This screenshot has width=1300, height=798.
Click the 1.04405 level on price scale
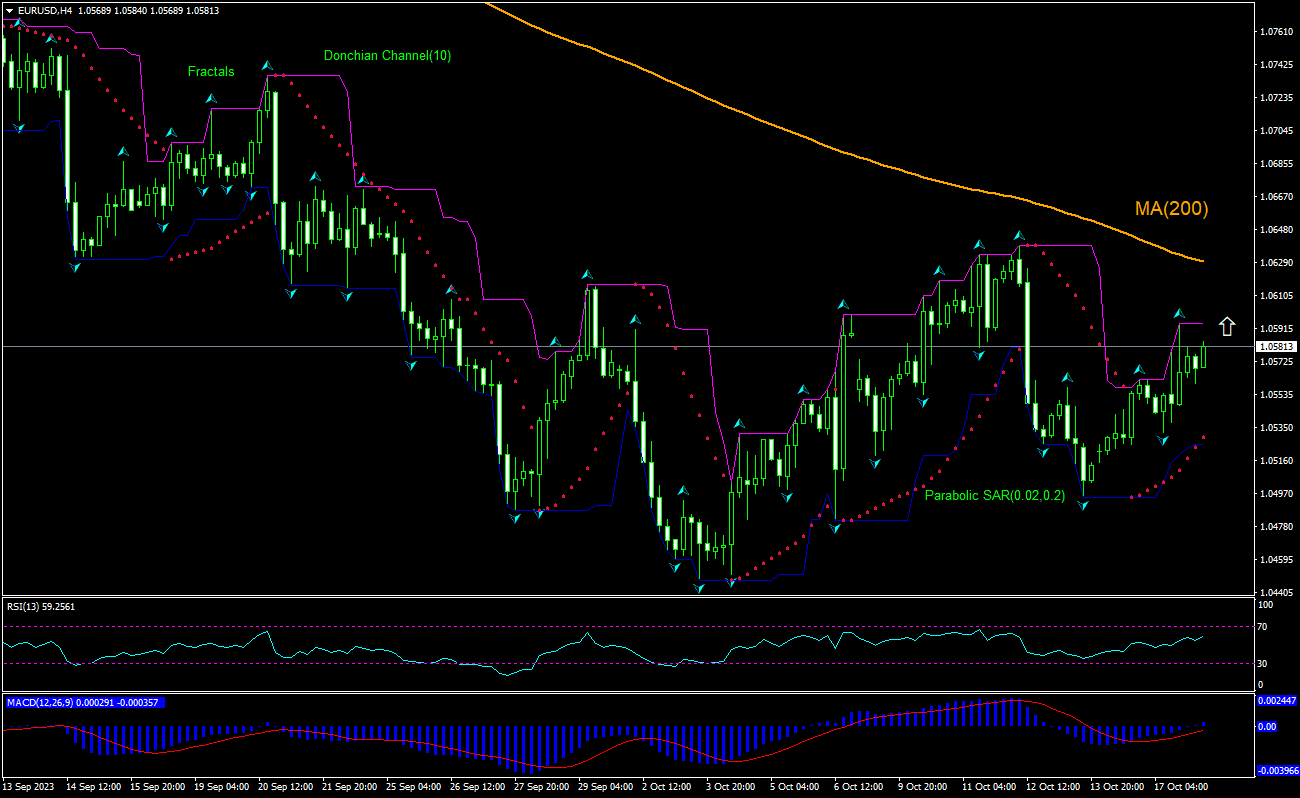point(1274,592)
